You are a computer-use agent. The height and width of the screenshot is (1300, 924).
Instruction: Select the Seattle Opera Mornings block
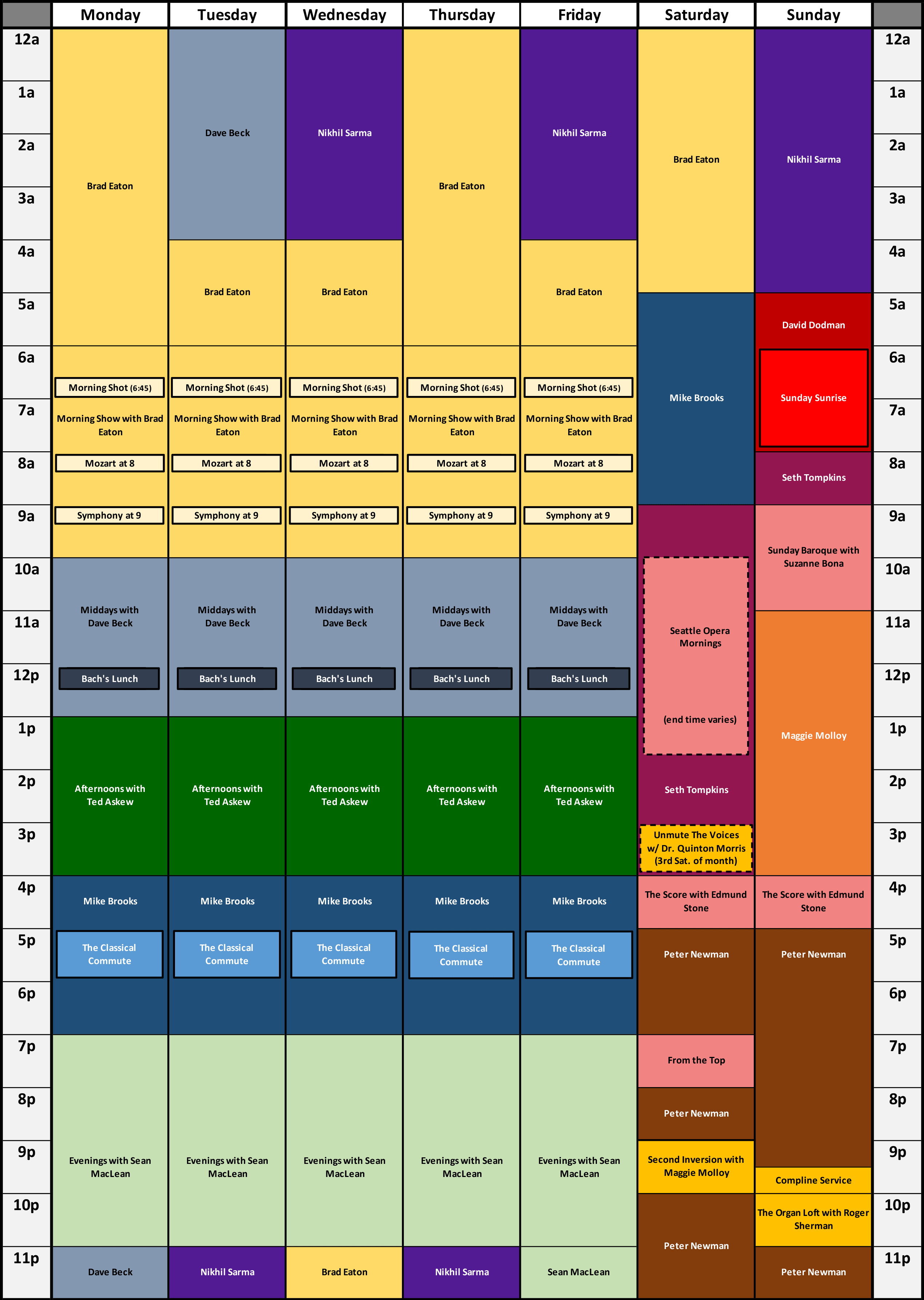click(x=696, y=656)
